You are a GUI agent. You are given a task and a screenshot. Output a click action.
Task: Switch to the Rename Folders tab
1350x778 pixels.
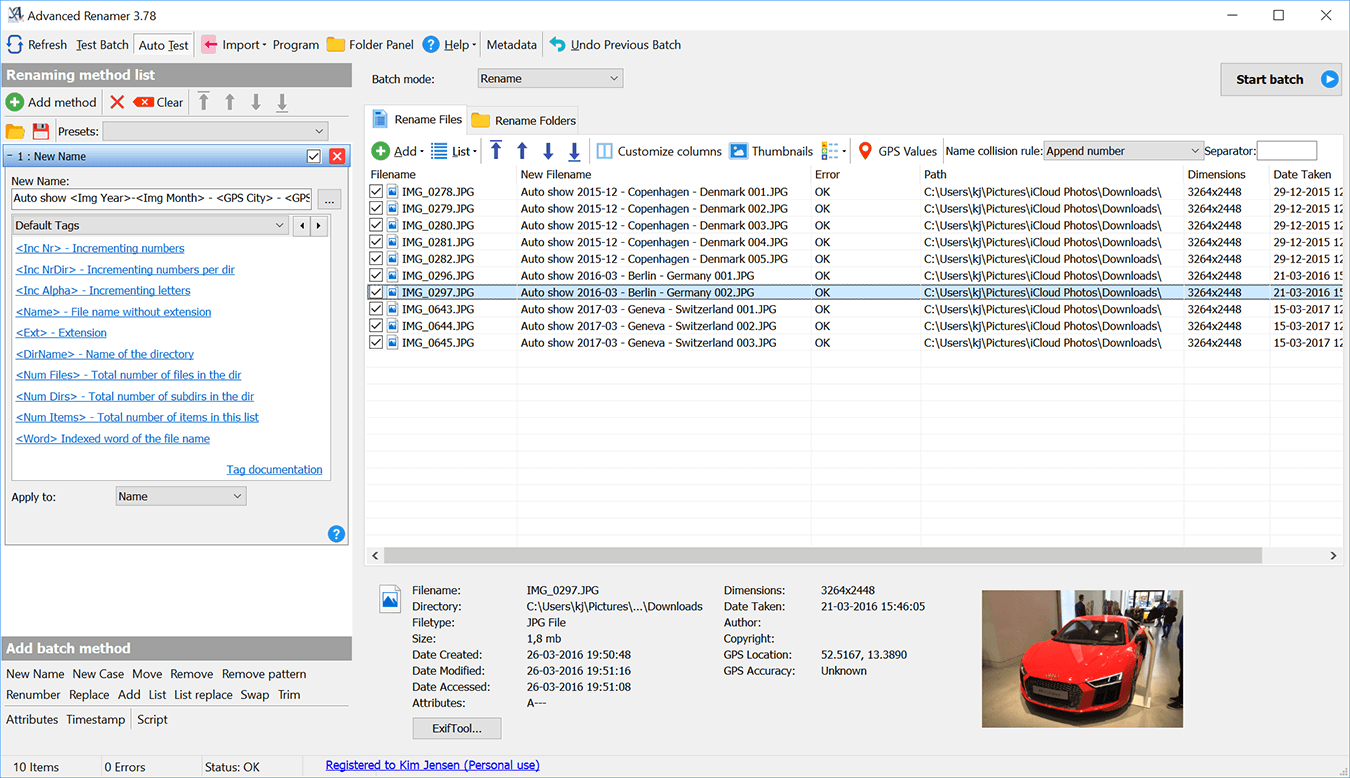[522, 119]
